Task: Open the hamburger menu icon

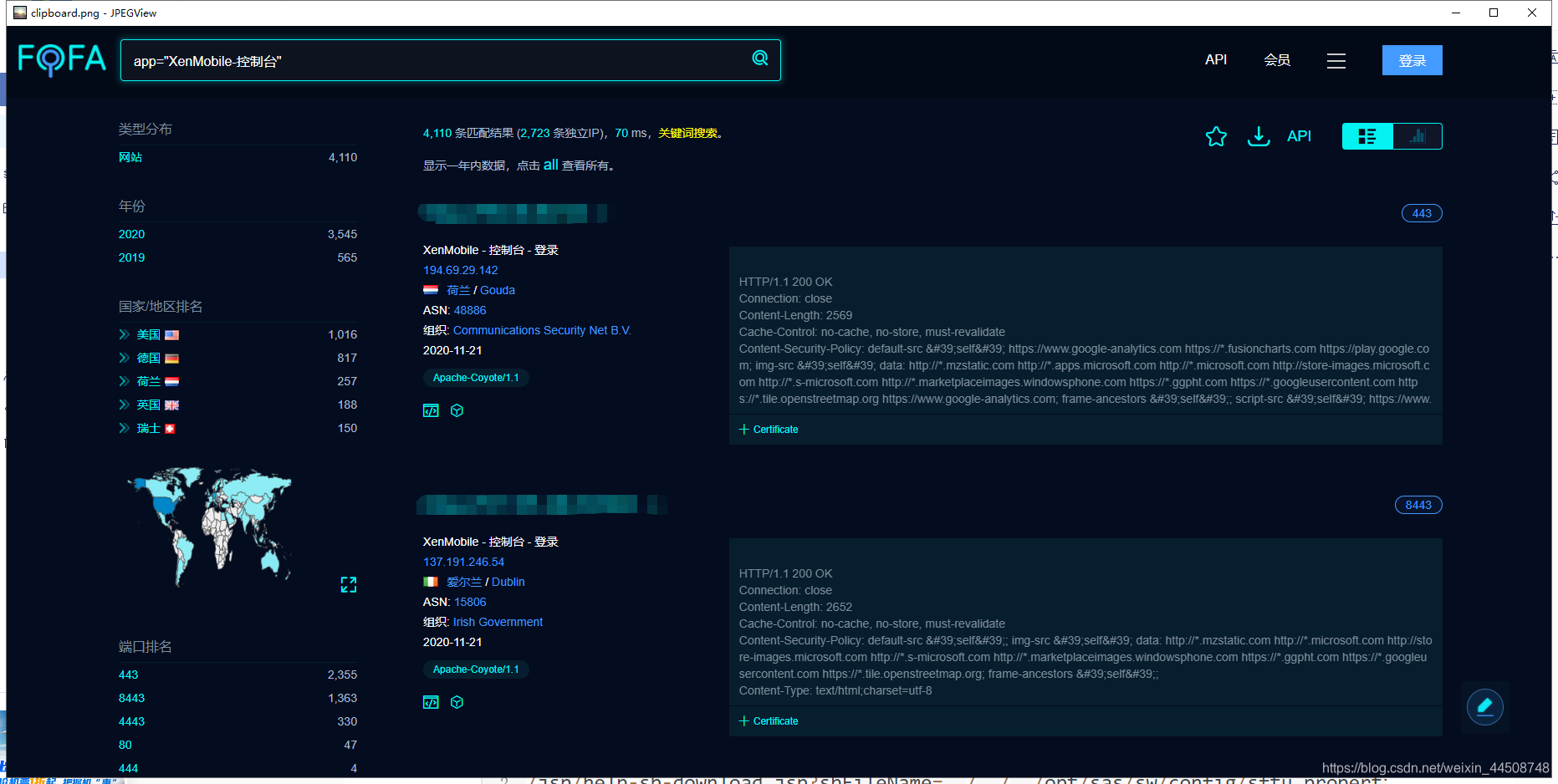Action: point(1336,61)
